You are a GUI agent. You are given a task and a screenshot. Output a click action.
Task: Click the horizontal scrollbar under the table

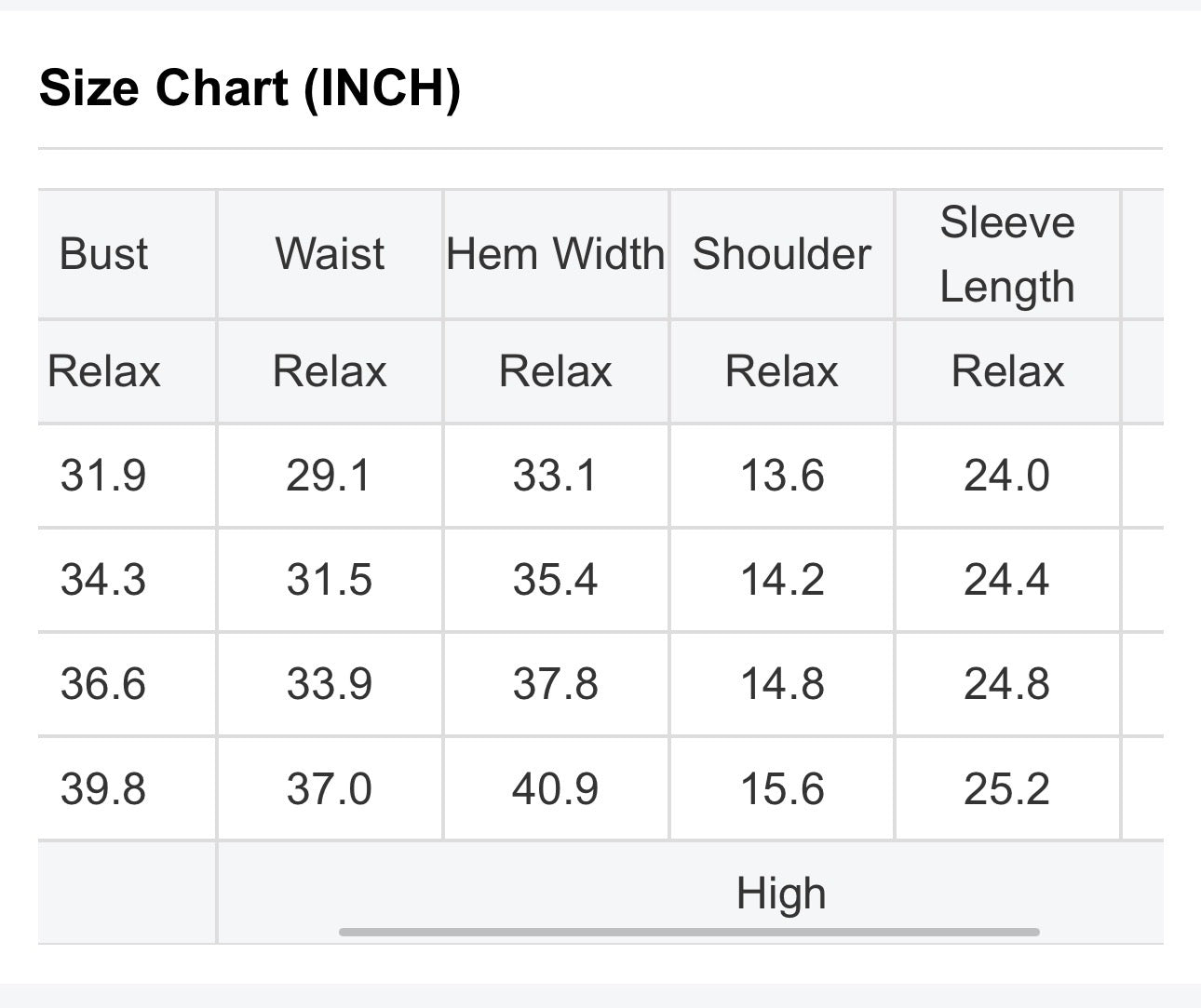point(689,932)
